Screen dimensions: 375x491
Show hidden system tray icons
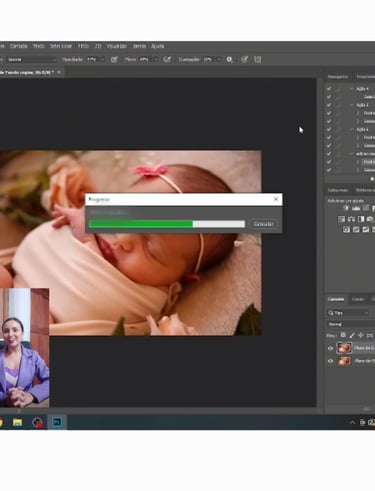(x=352, y=422)
